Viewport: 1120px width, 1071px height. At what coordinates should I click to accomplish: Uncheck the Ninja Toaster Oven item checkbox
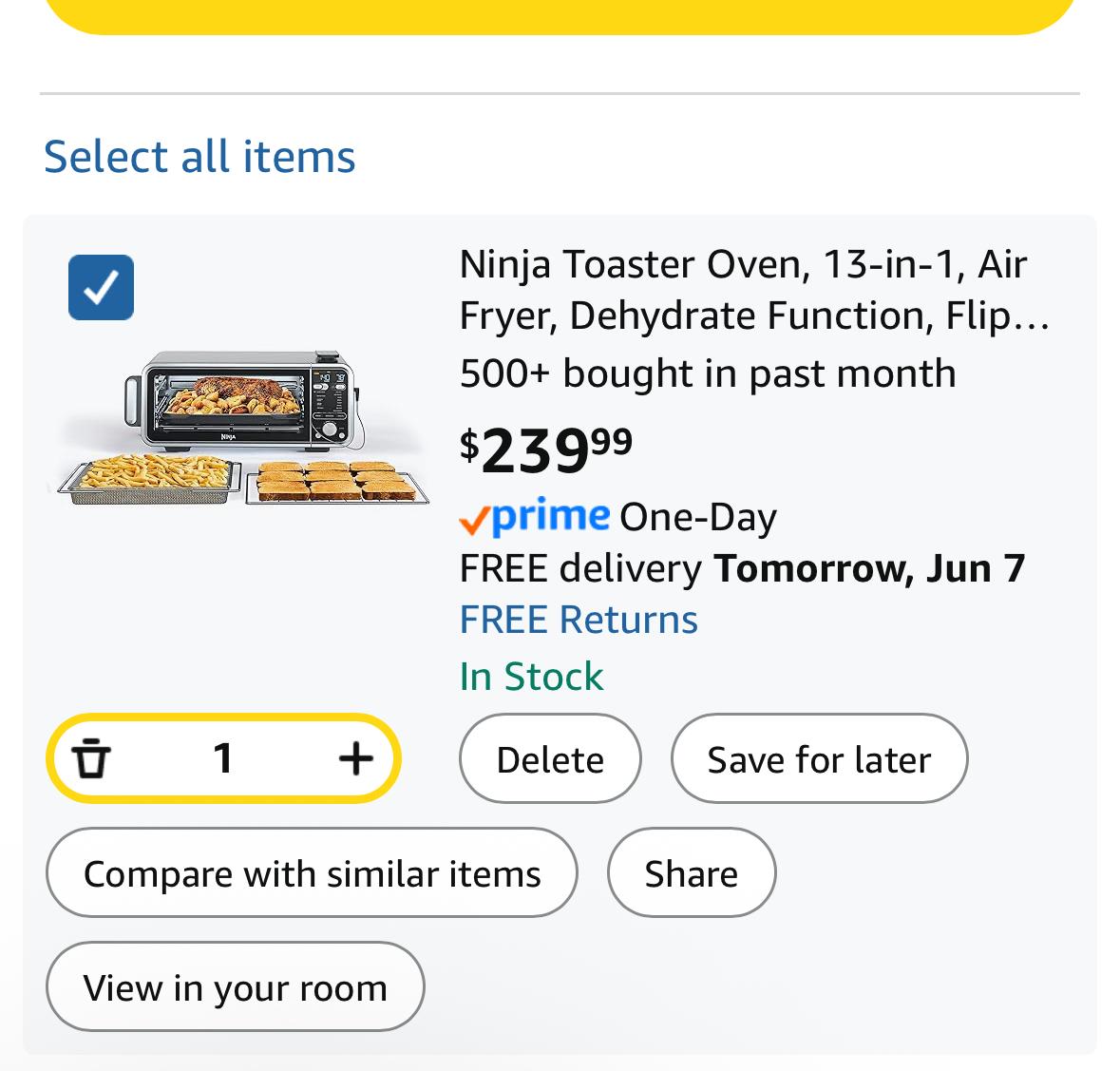101,287
